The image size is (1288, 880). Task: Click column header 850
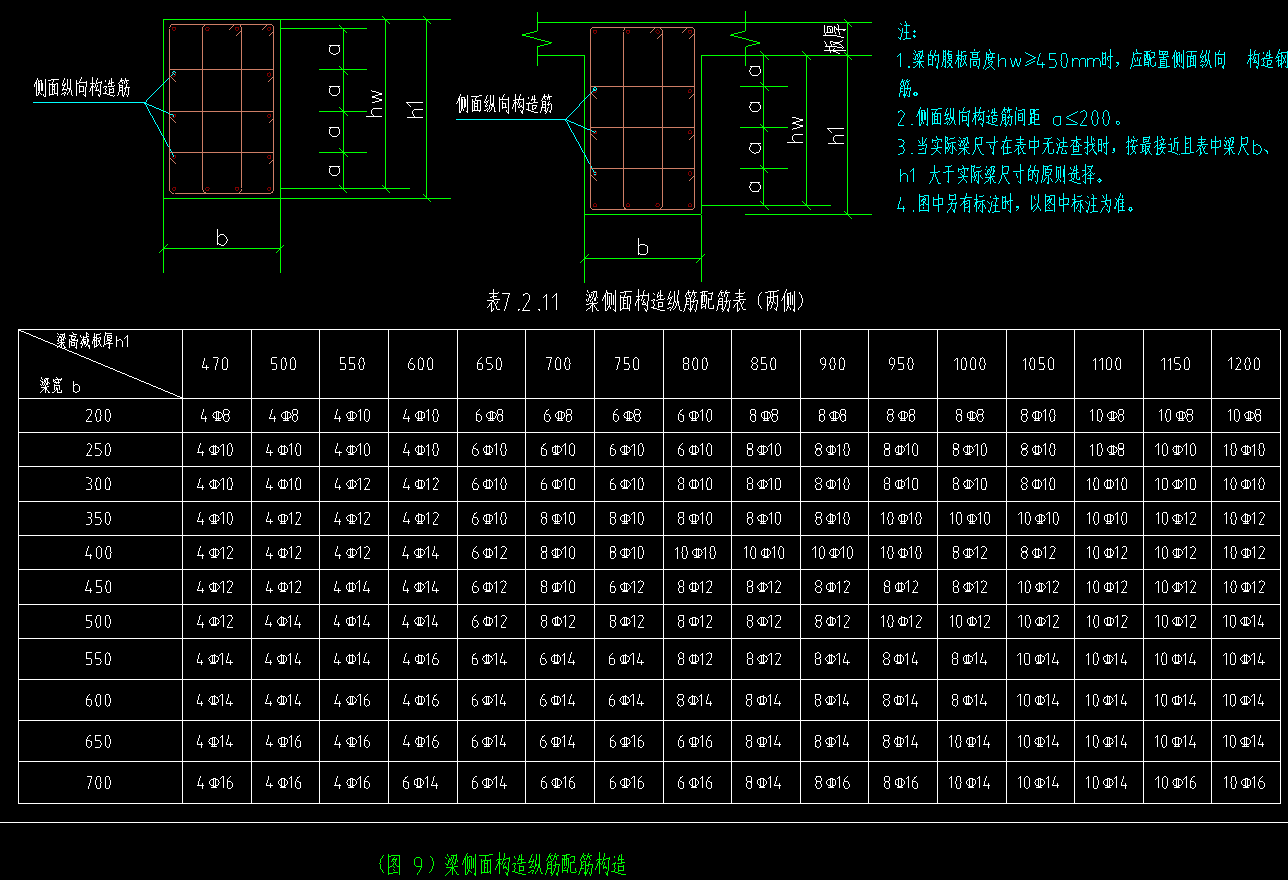764,364
